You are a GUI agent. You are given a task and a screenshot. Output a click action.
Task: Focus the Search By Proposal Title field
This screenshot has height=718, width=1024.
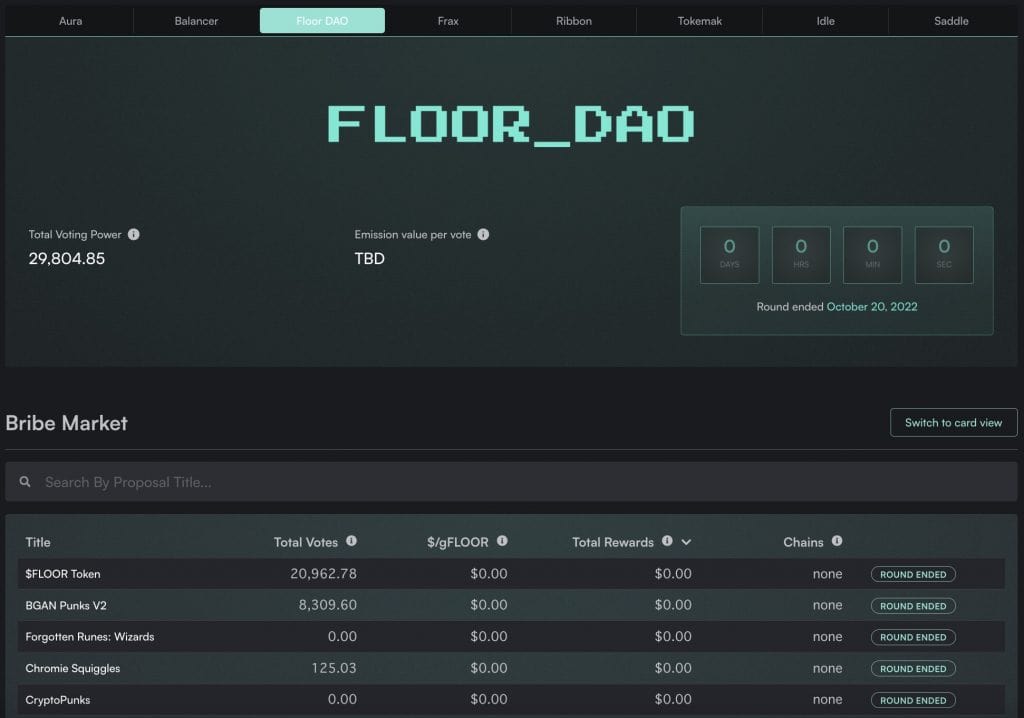coord(511,482)
